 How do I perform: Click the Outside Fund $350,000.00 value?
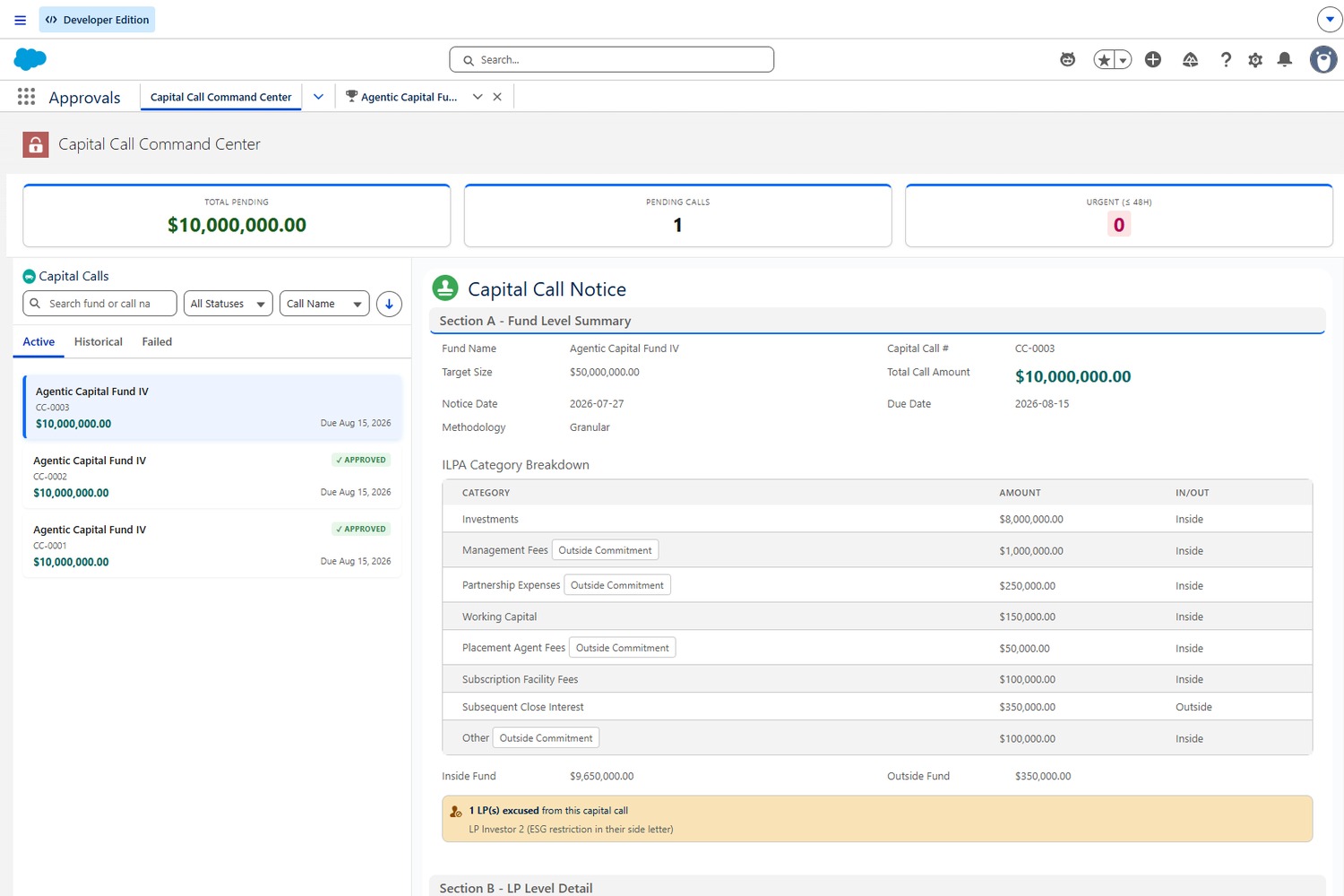click(x=1043, y=776)
